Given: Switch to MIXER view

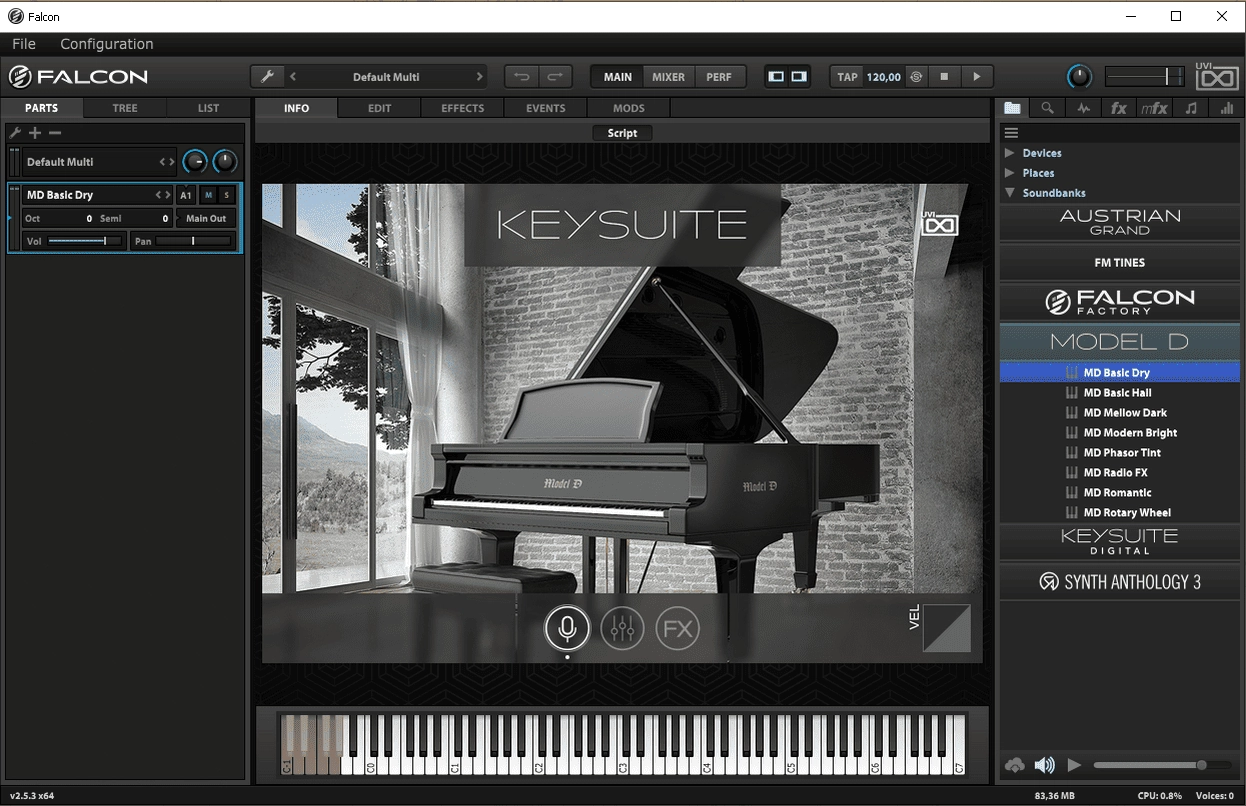Looking at the screenshot, I should coord(669,77).
